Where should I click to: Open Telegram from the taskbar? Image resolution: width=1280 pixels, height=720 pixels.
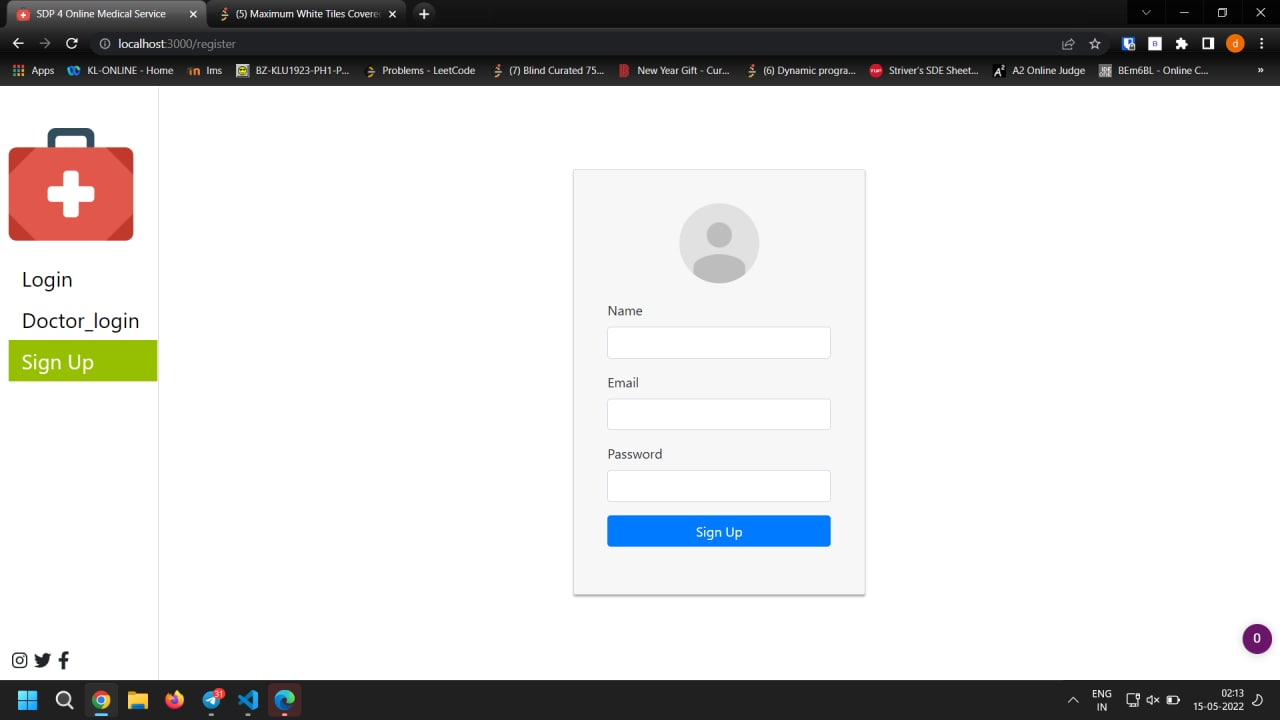[x=212, y=700]
